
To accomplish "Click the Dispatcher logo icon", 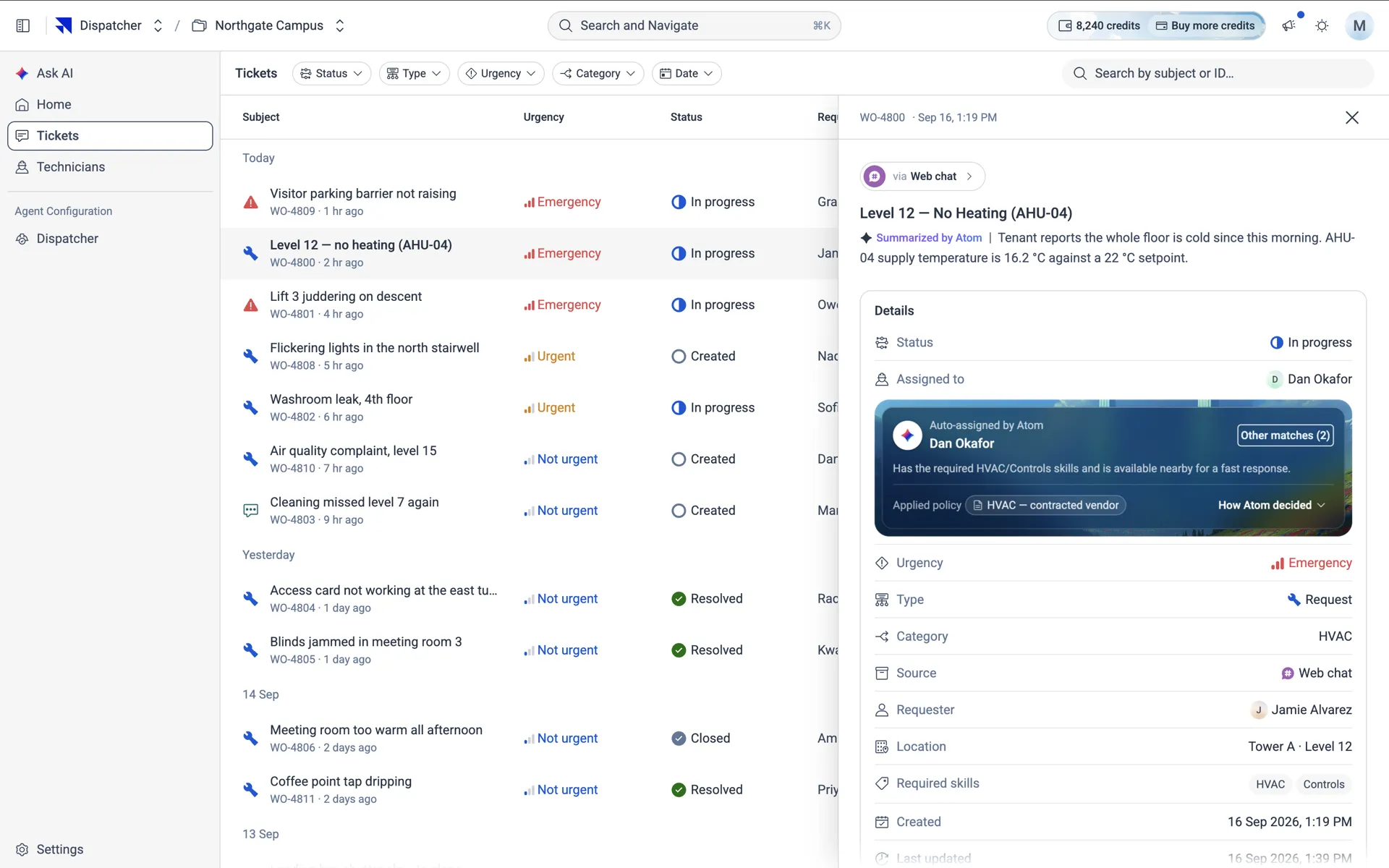I will point(64,26).
